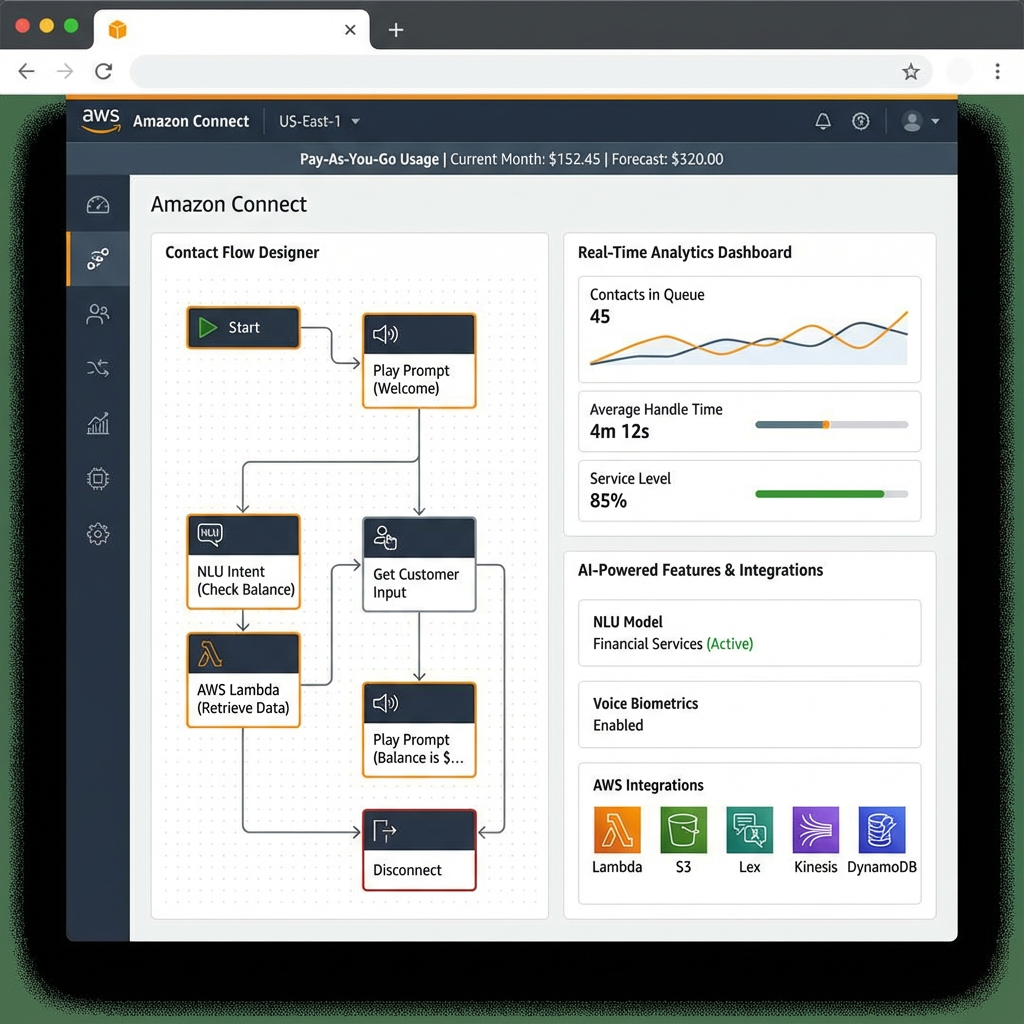This screenshot has height=1024, width=1024.
Task: Open the users sidebar icon
Action: [98, 314]
